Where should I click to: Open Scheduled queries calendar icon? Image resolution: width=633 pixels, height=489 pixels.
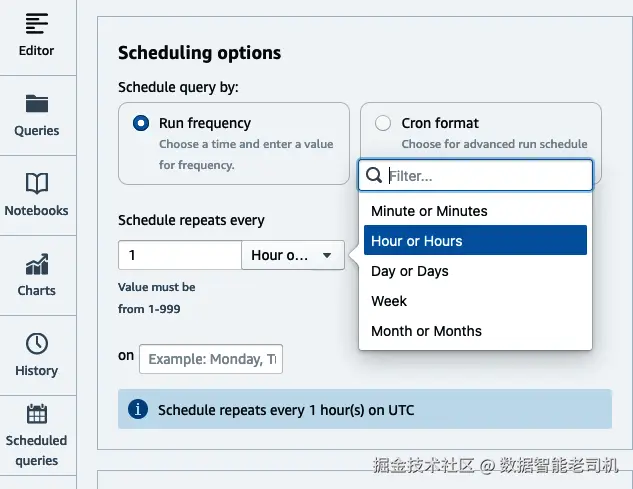(x=37, y=414)
